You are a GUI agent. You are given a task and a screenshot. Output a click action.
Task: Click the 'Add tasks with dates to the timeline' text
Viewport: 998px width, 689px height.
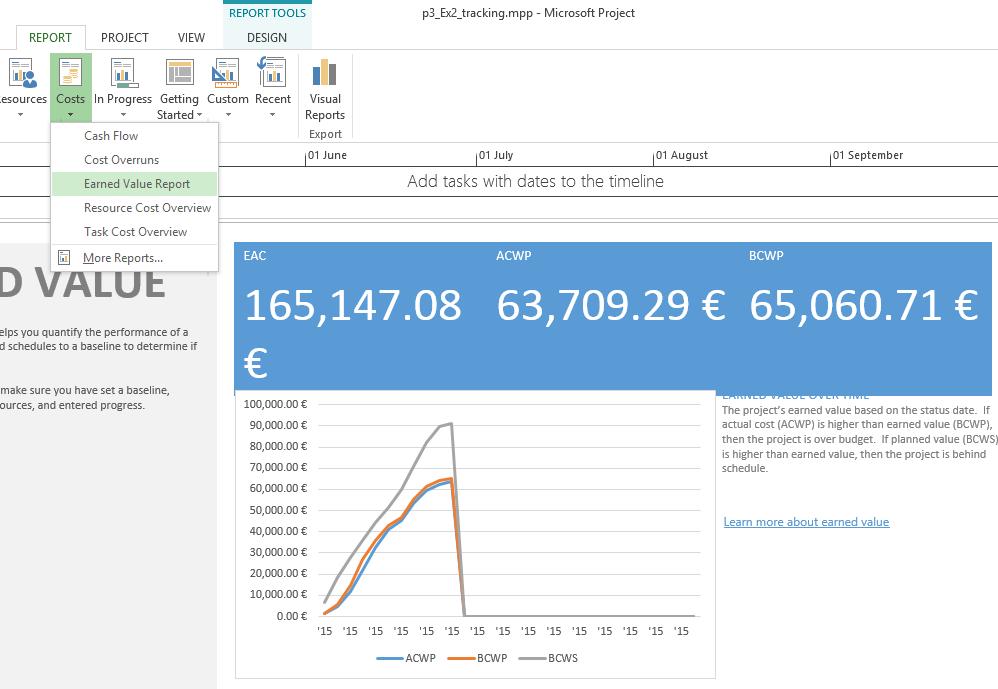click(x=535, y=181)
